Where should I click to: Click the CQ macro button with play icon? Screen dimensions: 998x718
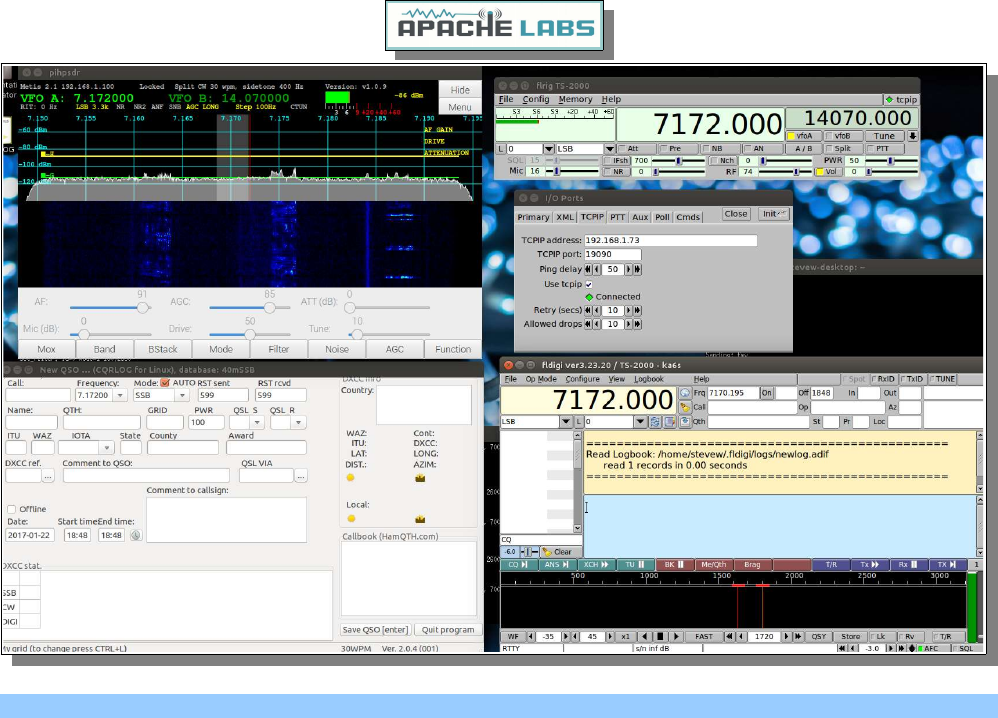click(x=518, y=565)
